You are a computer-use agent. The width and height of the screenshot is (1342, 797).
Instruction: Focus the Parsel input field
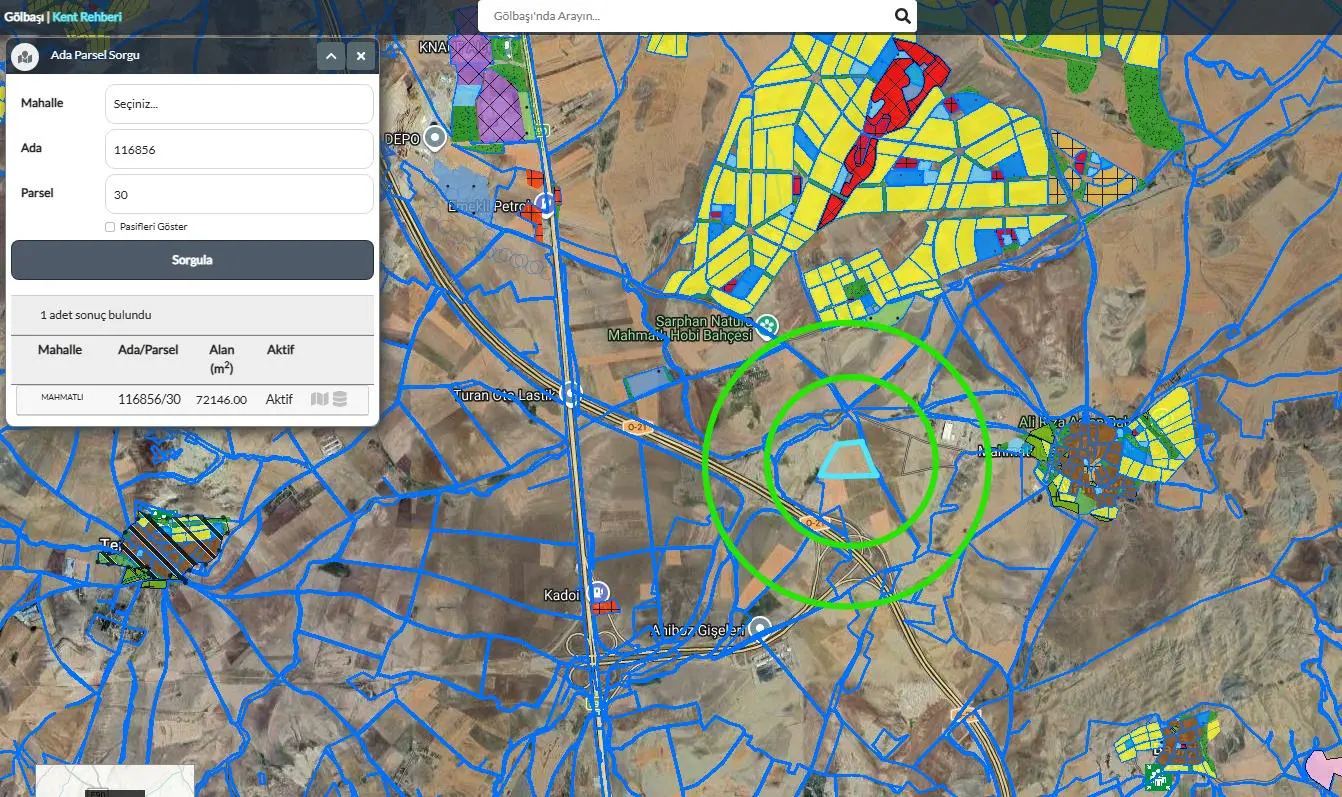tap(239, 194)
